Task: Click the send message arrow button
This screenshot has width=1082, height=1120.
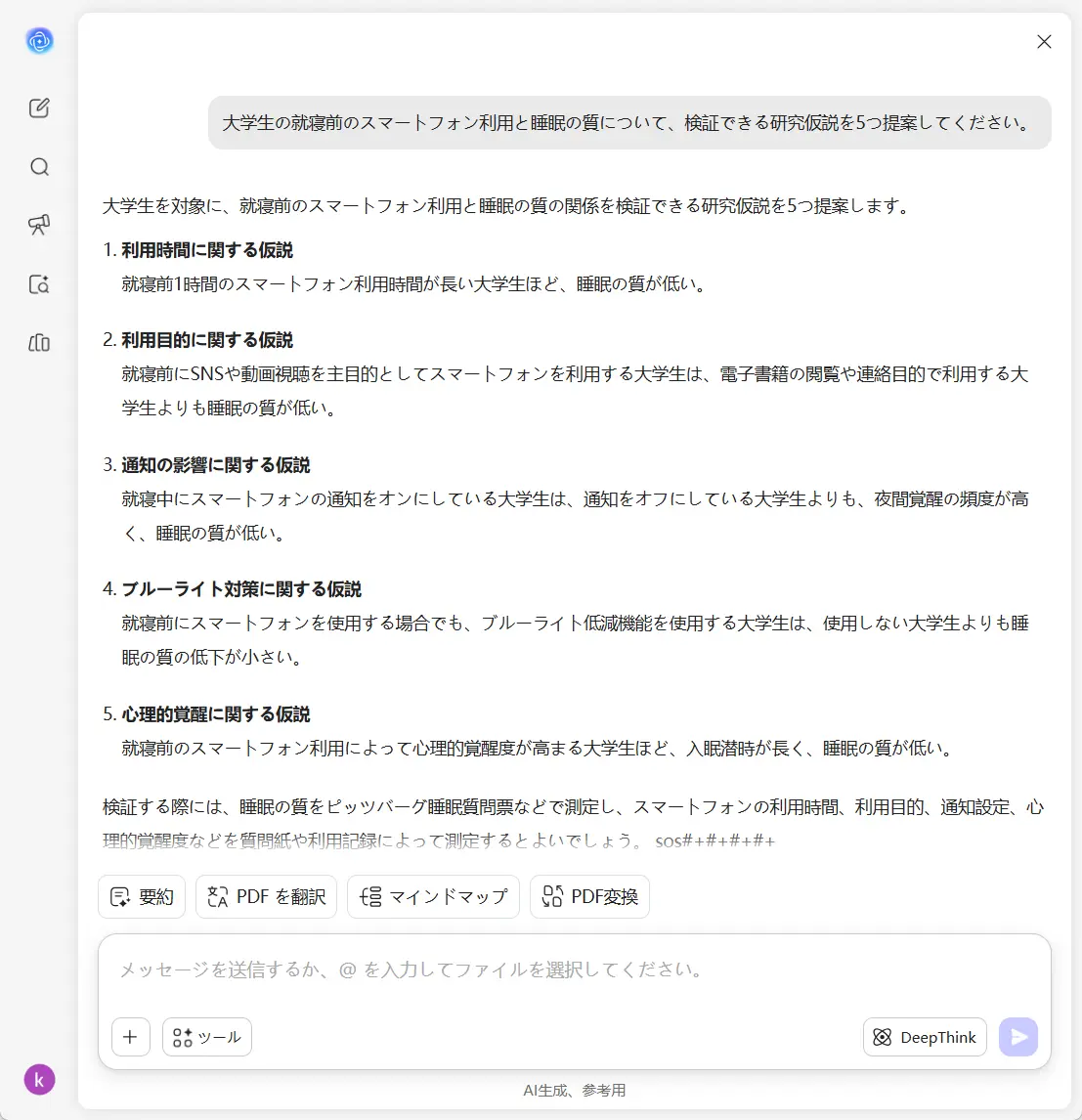Action: click(1018, 1037)
